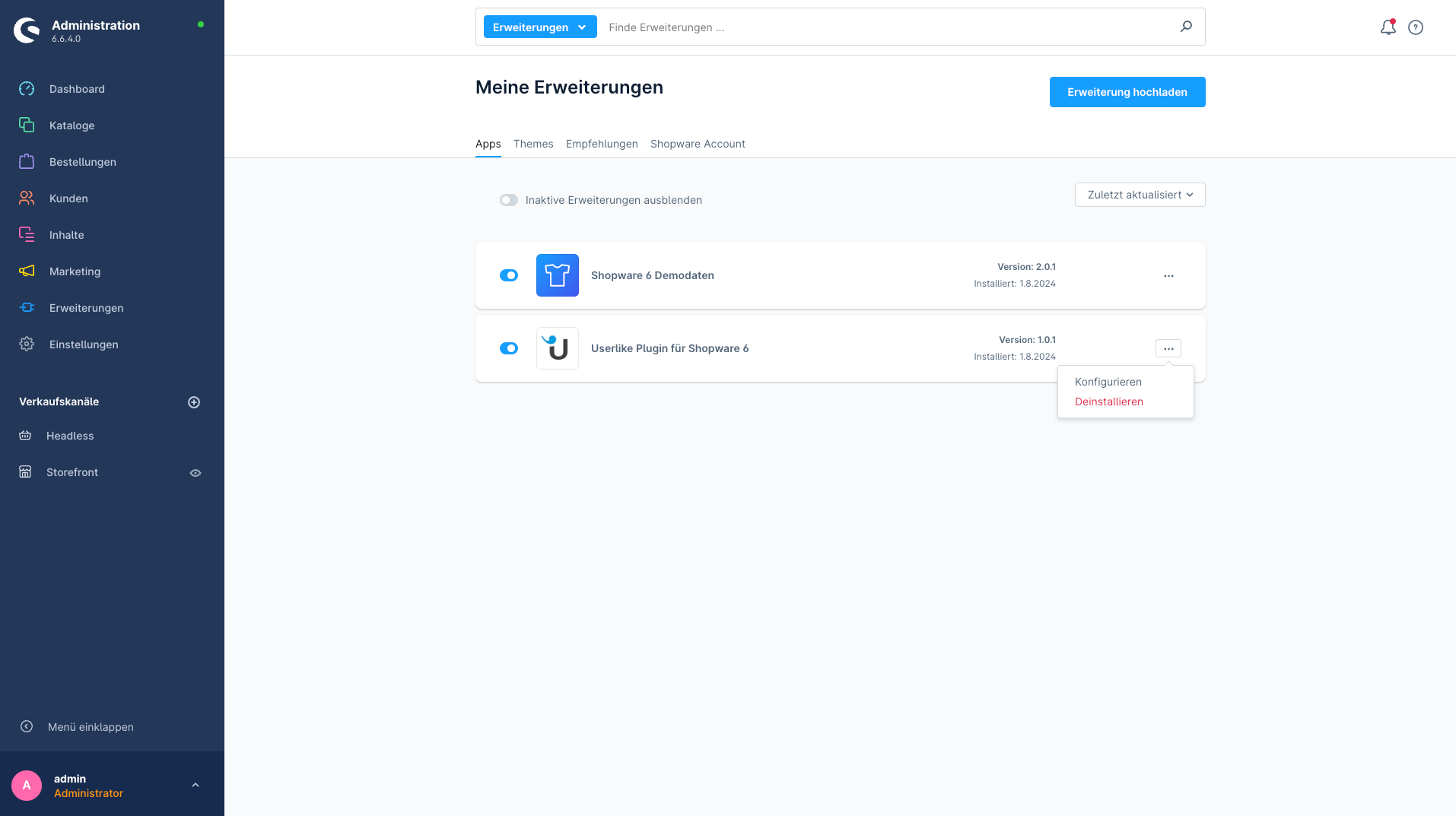
Task: Open the Storefront sales channel
Action: (x=72, y=472)
